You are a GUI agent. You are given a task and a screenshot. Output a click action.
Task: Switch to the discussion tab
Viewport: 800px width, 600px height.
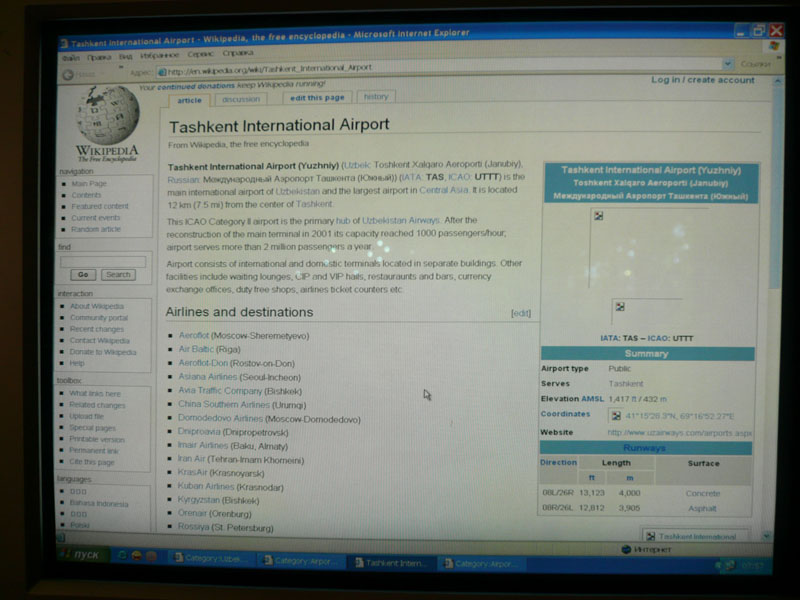[241, 99]
